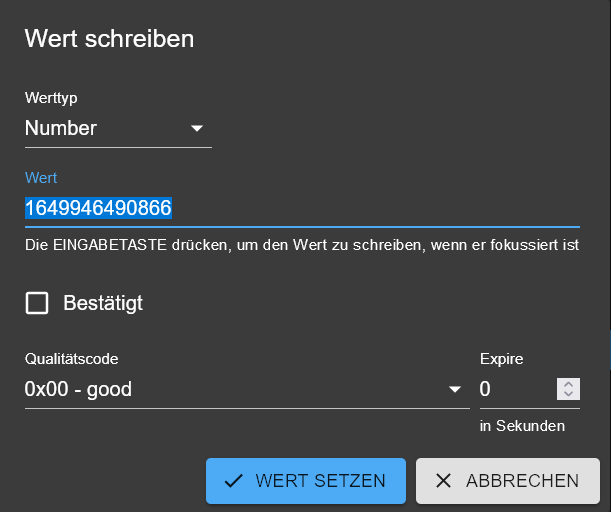Click the EINGABETASTE hint text
Screen dimensions: 611x512
pyautogui.click(x=302, y=245)
